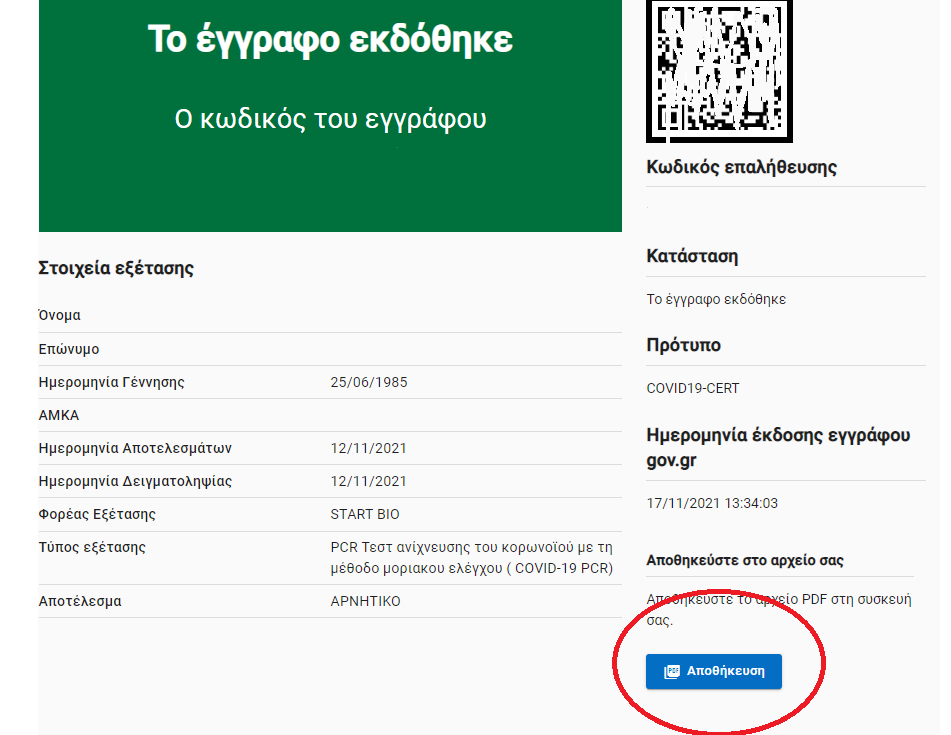The width and height of the screenshot is (951, 735).
Task: Select the COVID19-CERT template value
Action: (693, 388)
